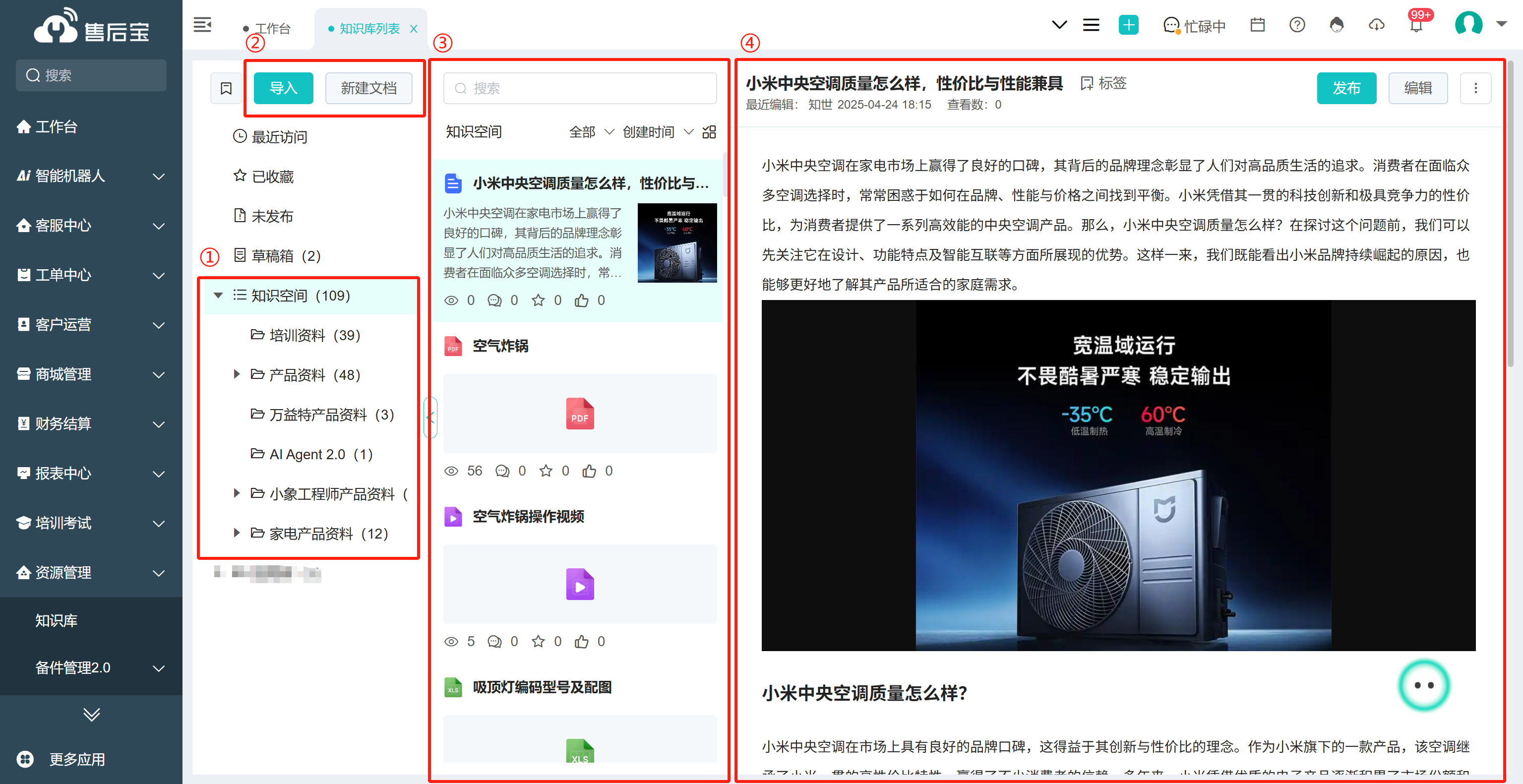Open the three-dot more options menu

coord(1475,88)
